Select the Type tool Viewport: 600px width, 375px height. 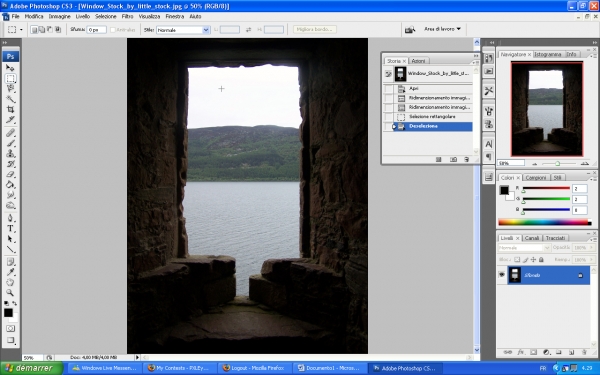click(x=10, y=228)
